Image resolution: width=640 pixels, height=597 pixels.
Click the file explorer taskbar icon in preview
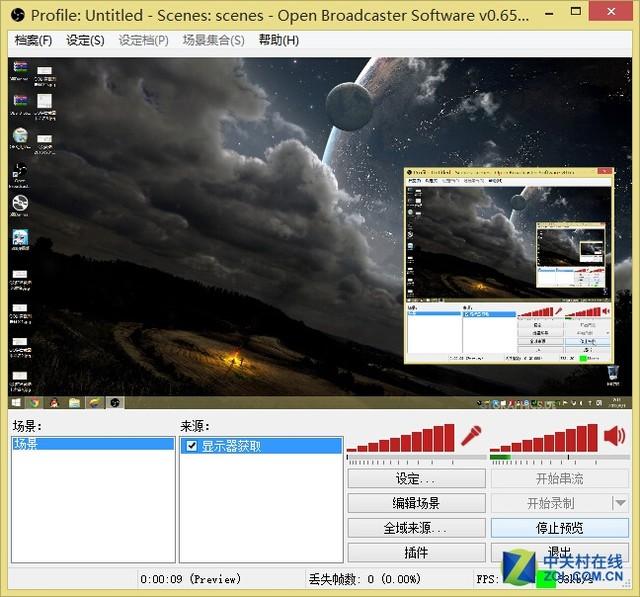(x=74, y=403)
